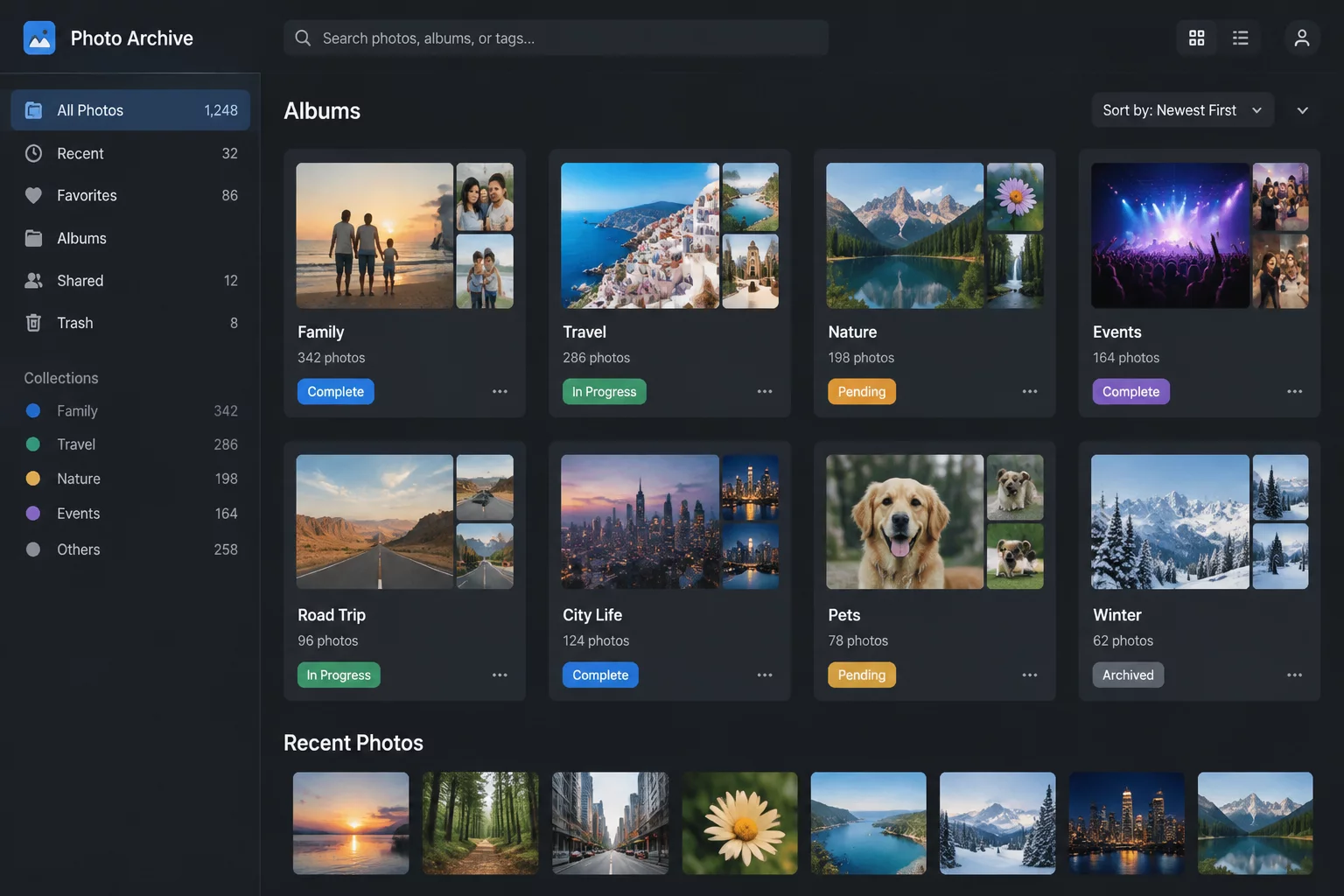Open more options for the City Life album
Viewport: 1344px width, 896px height.
(x=765, y=675)
